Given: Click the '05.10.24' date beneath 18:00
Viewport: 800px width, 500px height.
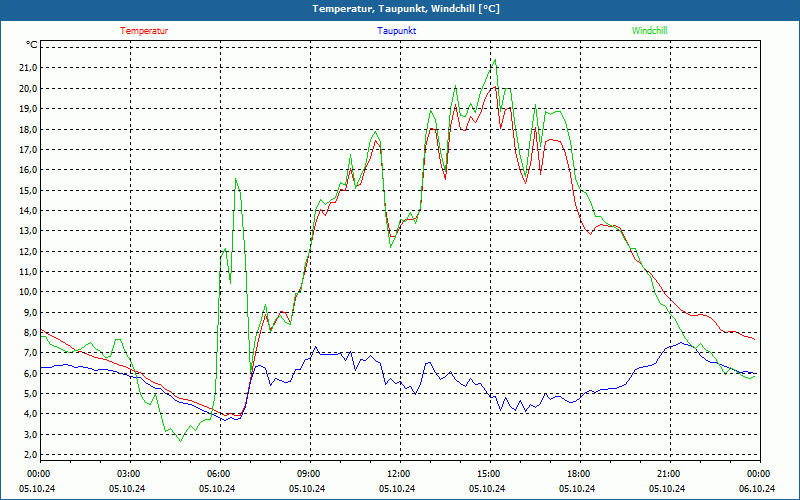Looking at the screenshot, I should click(x=577, y=488).
